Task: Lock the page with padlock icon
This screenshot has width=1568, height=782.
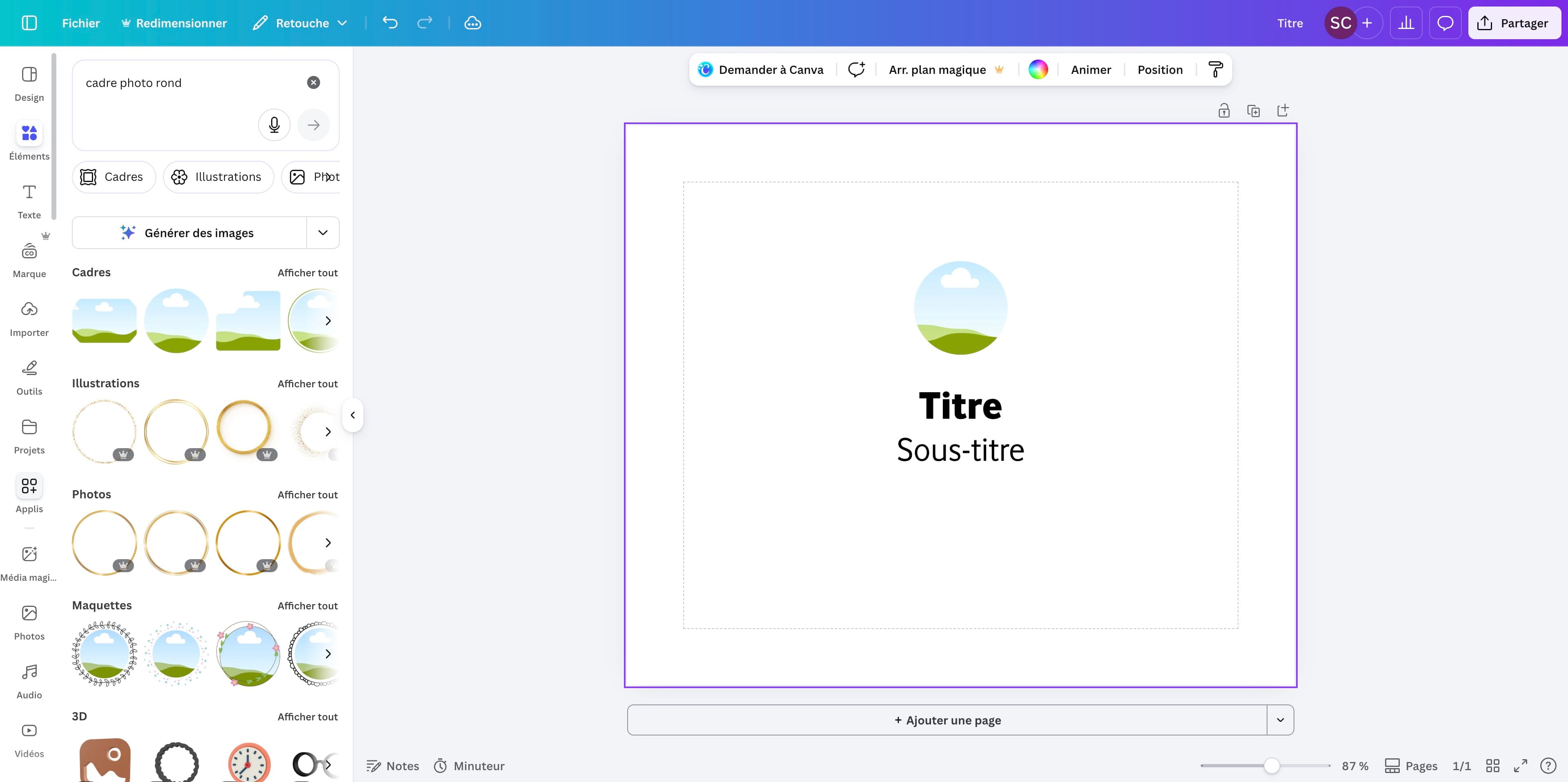Action: click(x=1224, y=111)
